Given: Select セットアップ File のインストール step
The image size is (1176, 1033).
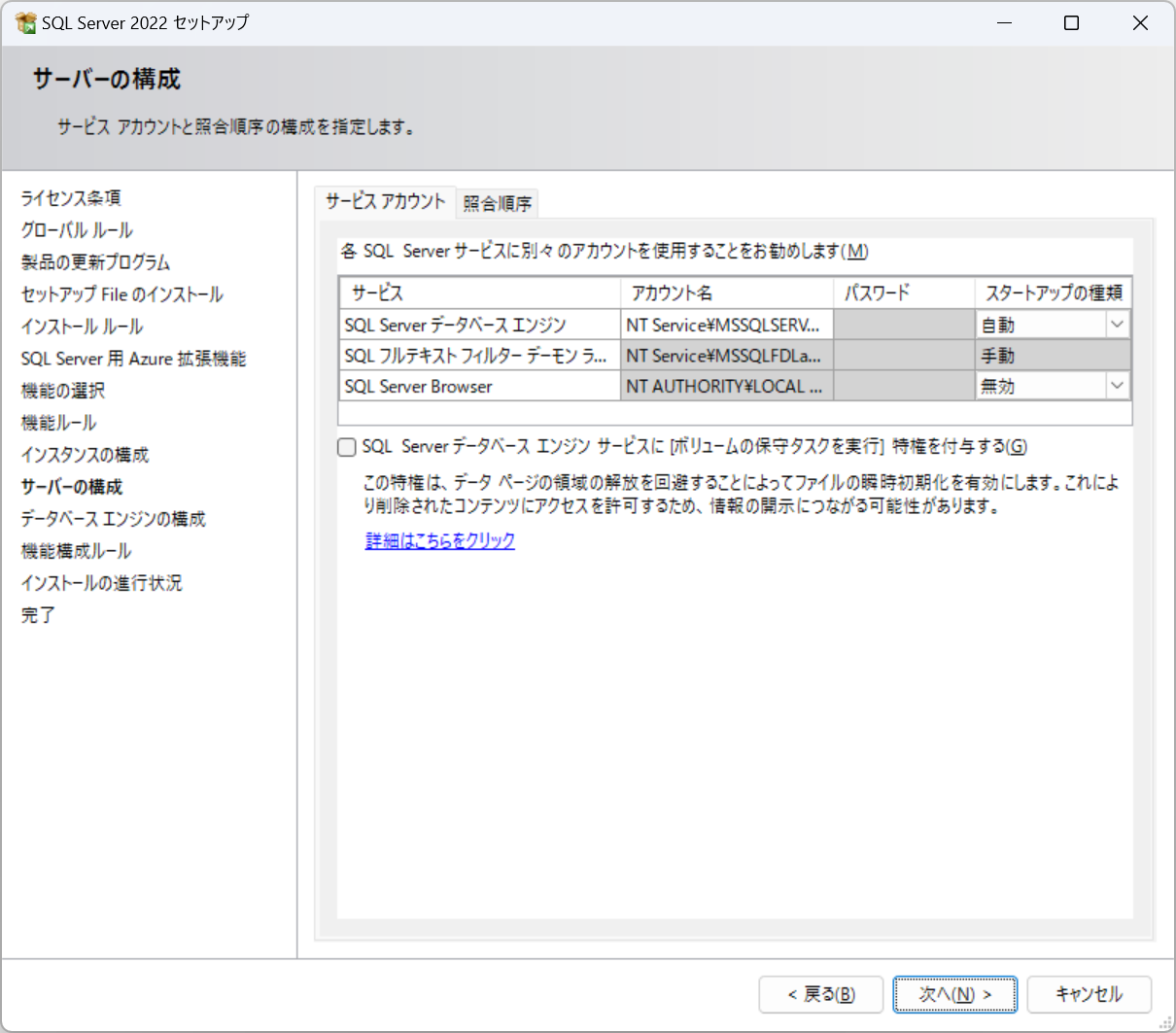Looking at the screenshot, I should 122,294.
